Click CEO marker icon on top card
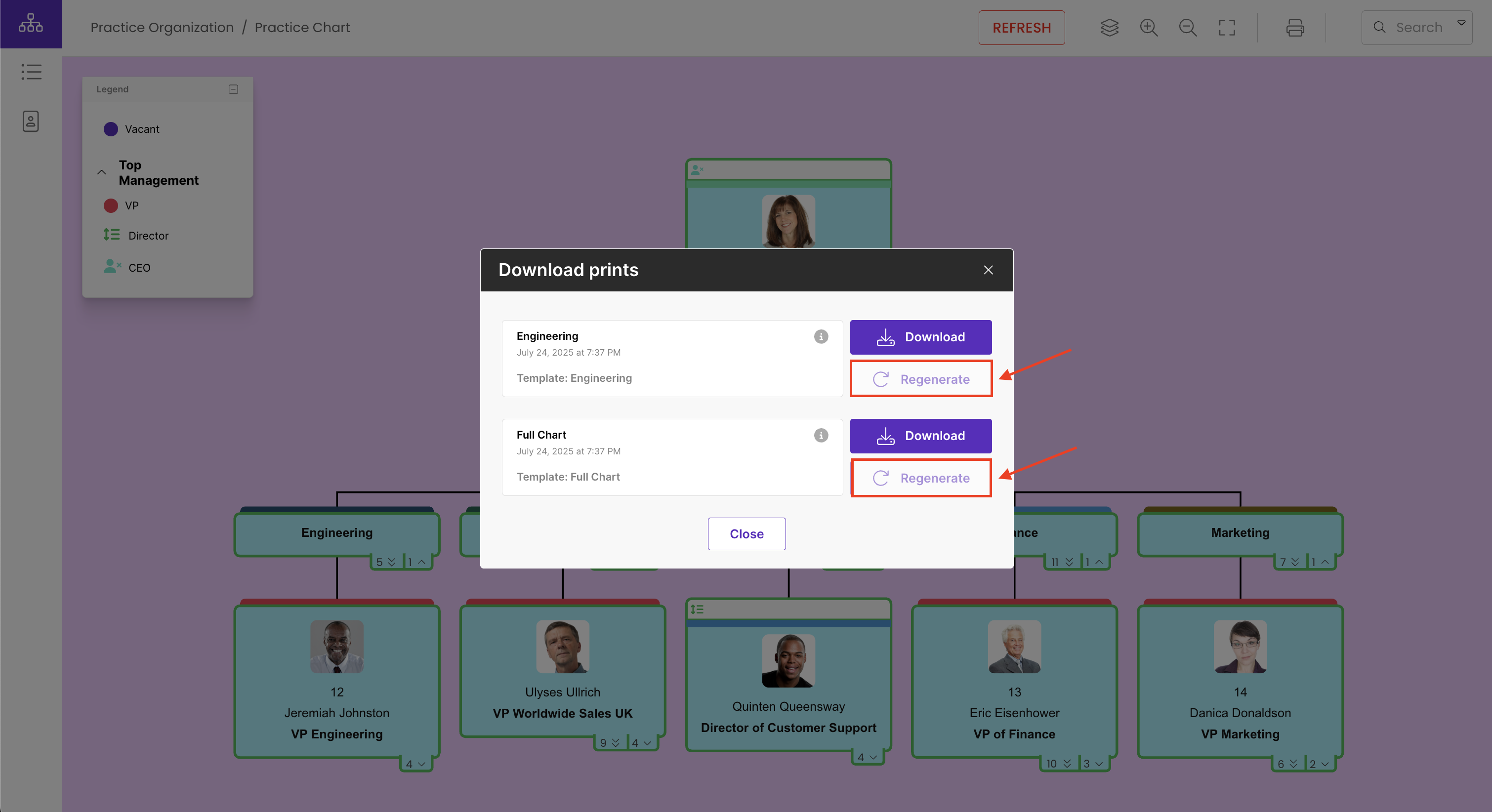This screenshot has width=1492, height=812. [x=698, y=170]
